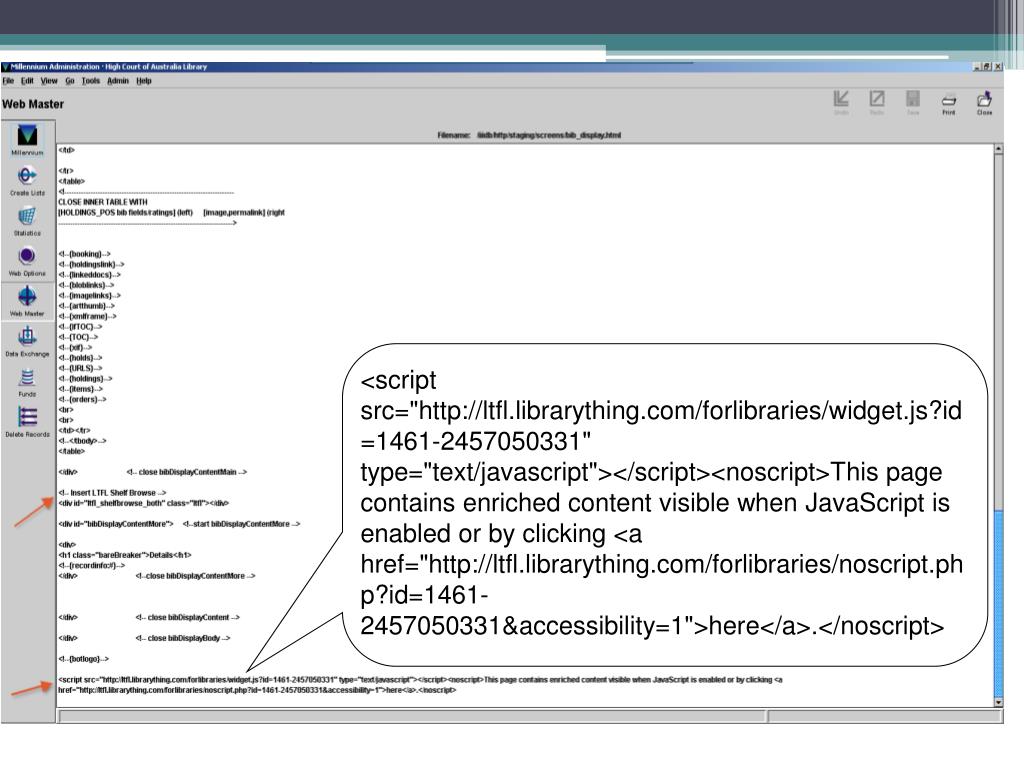
Task: Click the line '<!--{URLS}-->'
Action: tap(80, 368)
